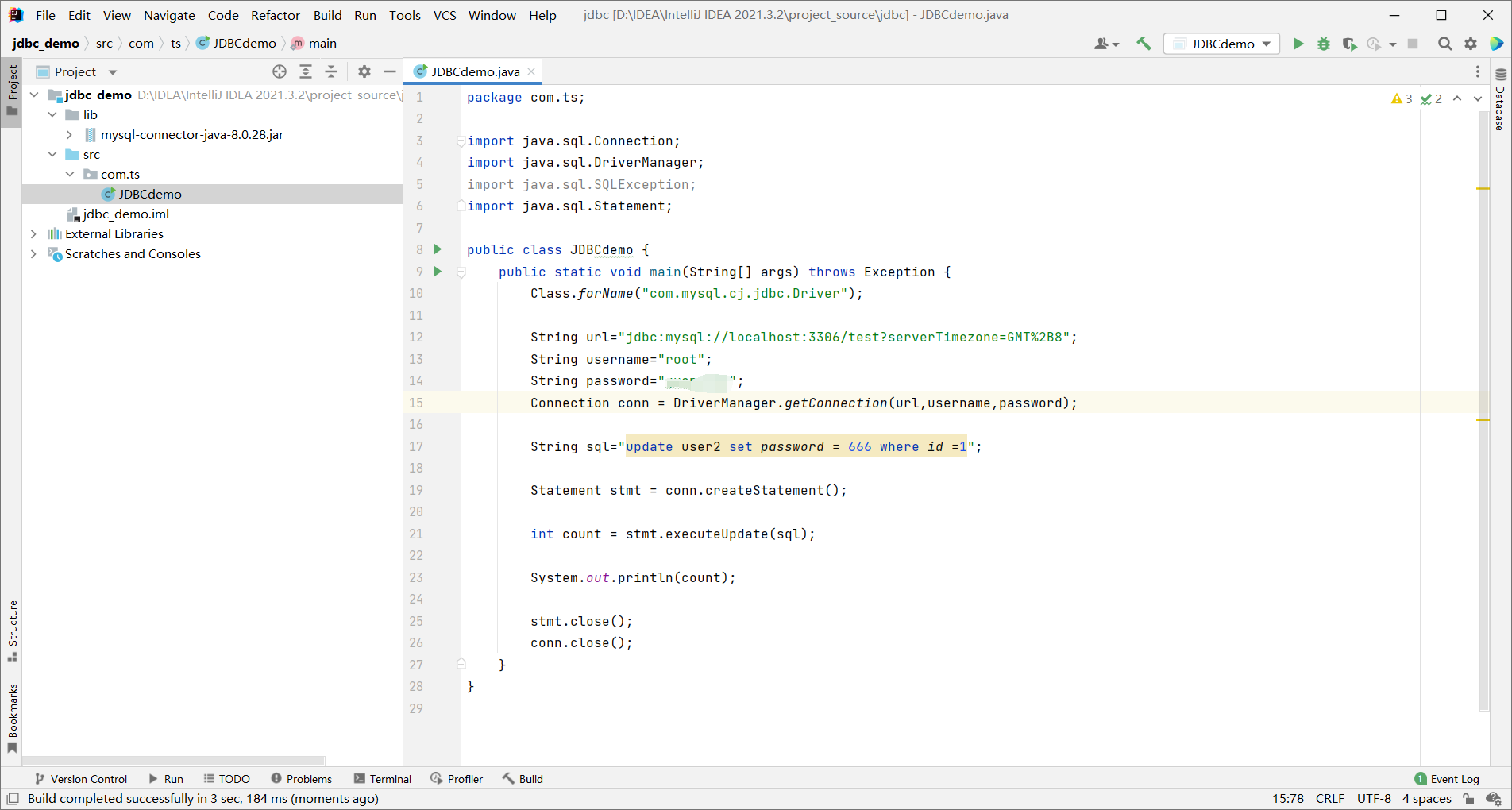The width and height of the screenshot is (1512, 810).
Task: Collapse all in Project panel
Action: pos(331,71)
